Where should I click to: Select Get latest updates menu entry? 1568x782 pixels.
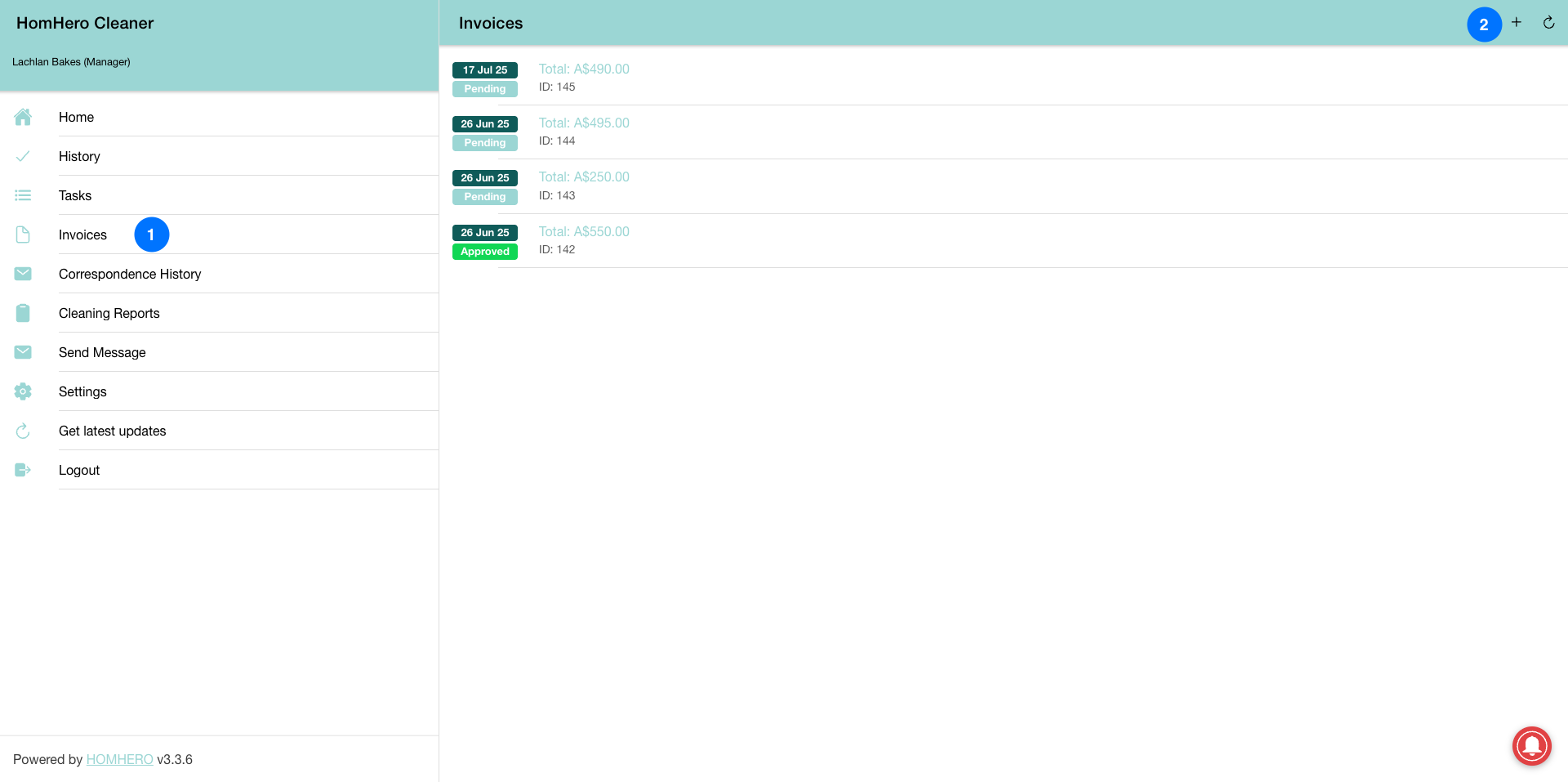(112, 431)
